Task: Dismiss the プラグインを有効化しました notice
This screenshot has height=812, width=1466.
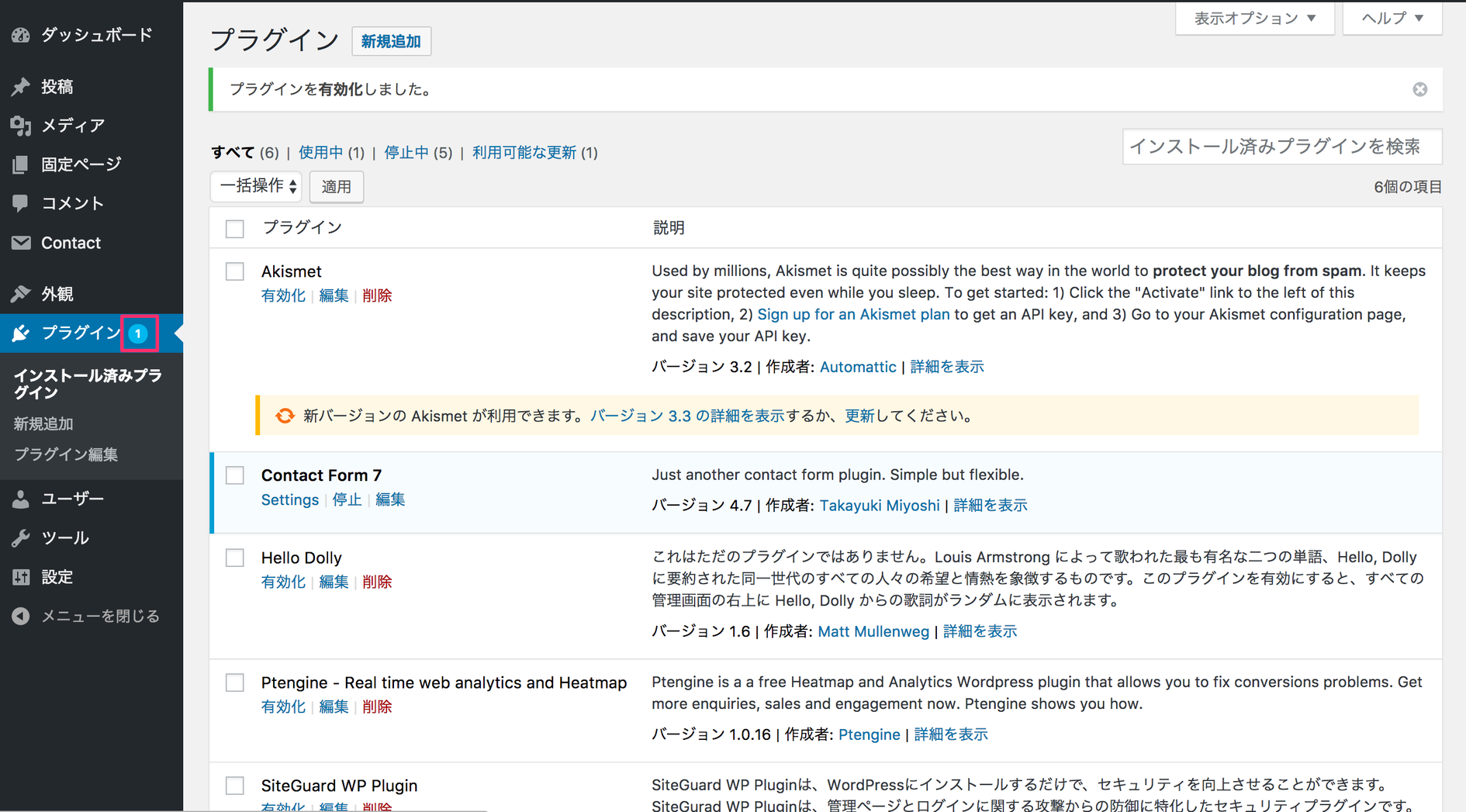Action: click(1419, 89)
